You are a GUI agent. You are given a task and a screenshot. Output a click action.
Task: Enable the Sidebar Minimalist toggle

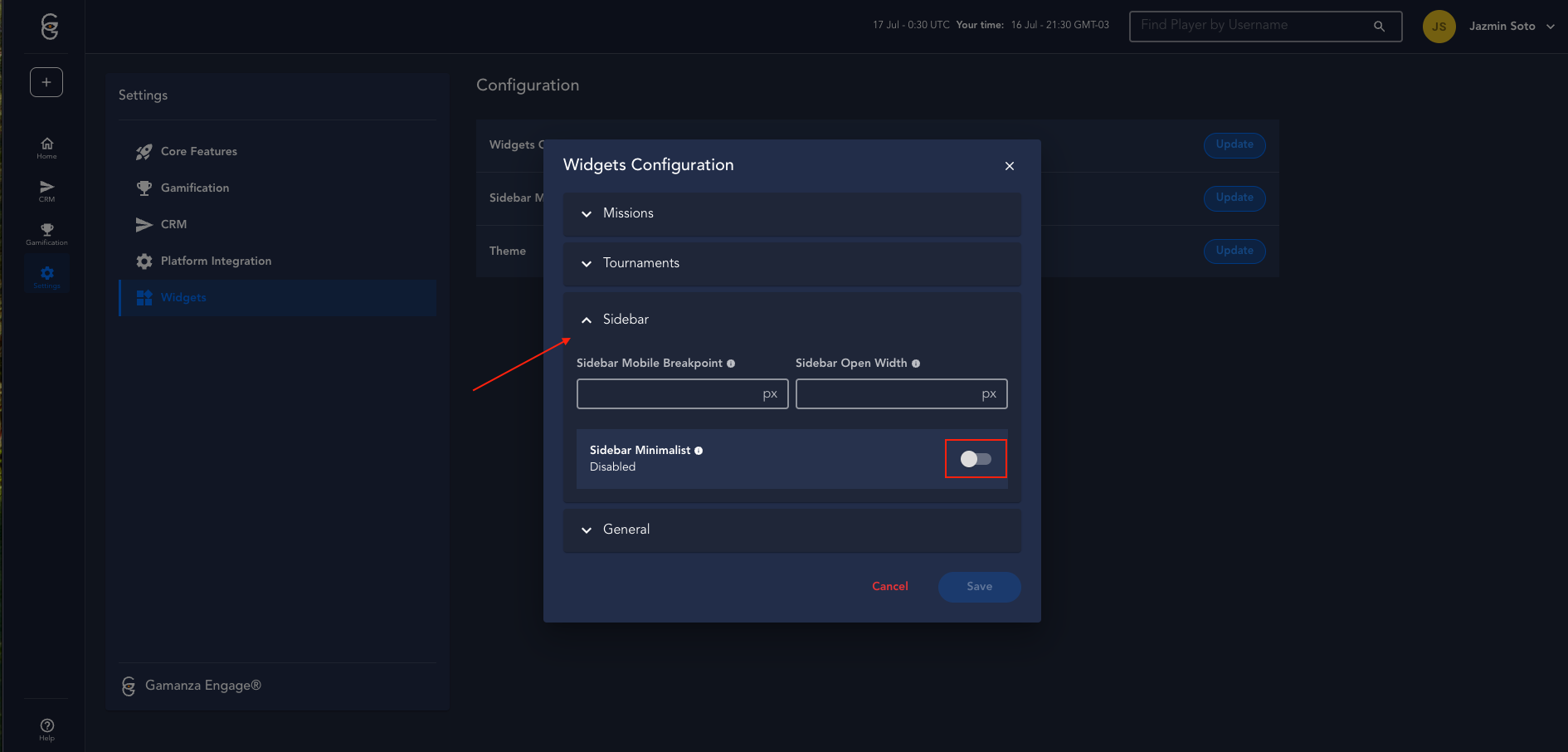976,459
